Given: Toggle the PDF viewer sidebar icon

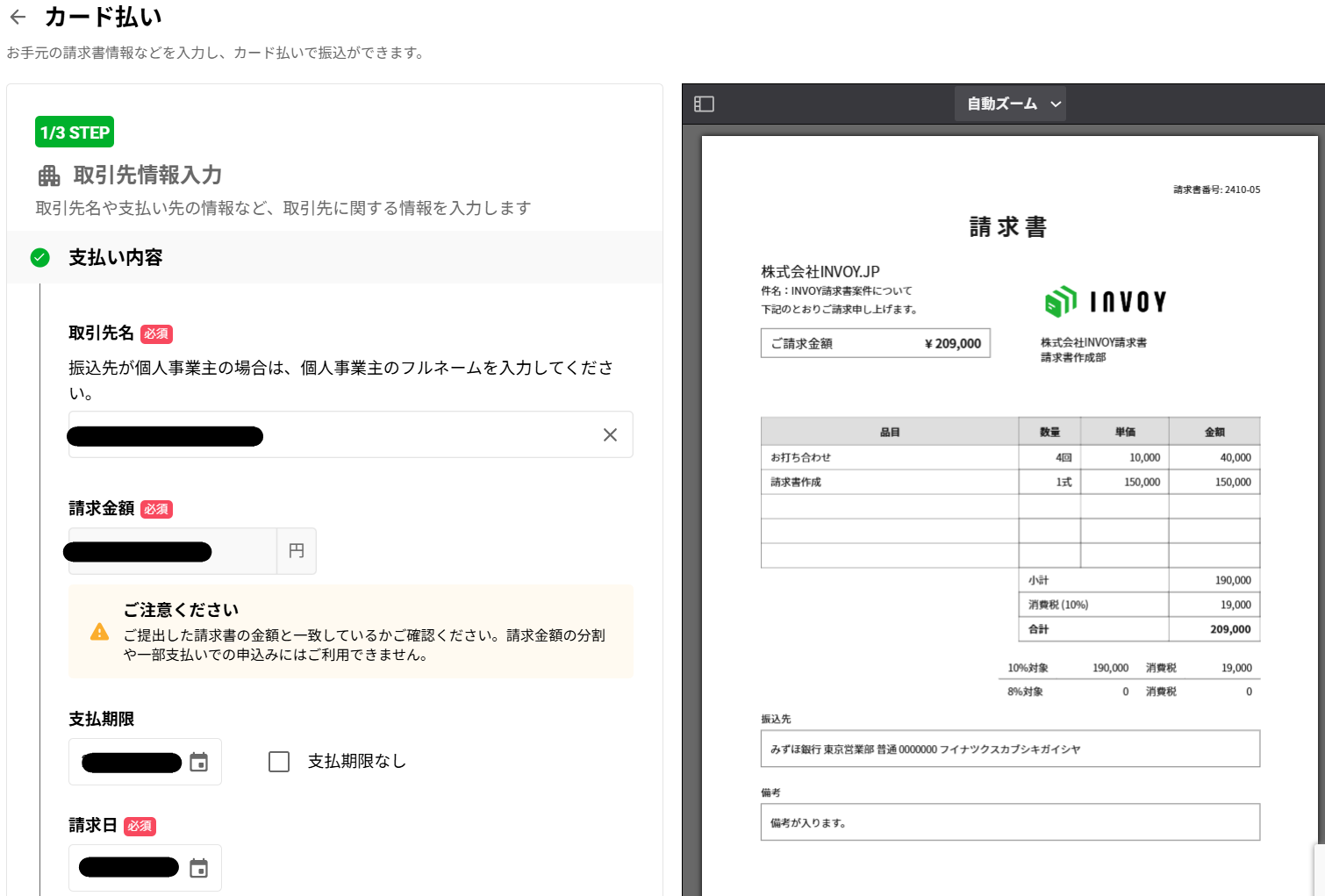Looking at the screenshot, I should (704, 104).
